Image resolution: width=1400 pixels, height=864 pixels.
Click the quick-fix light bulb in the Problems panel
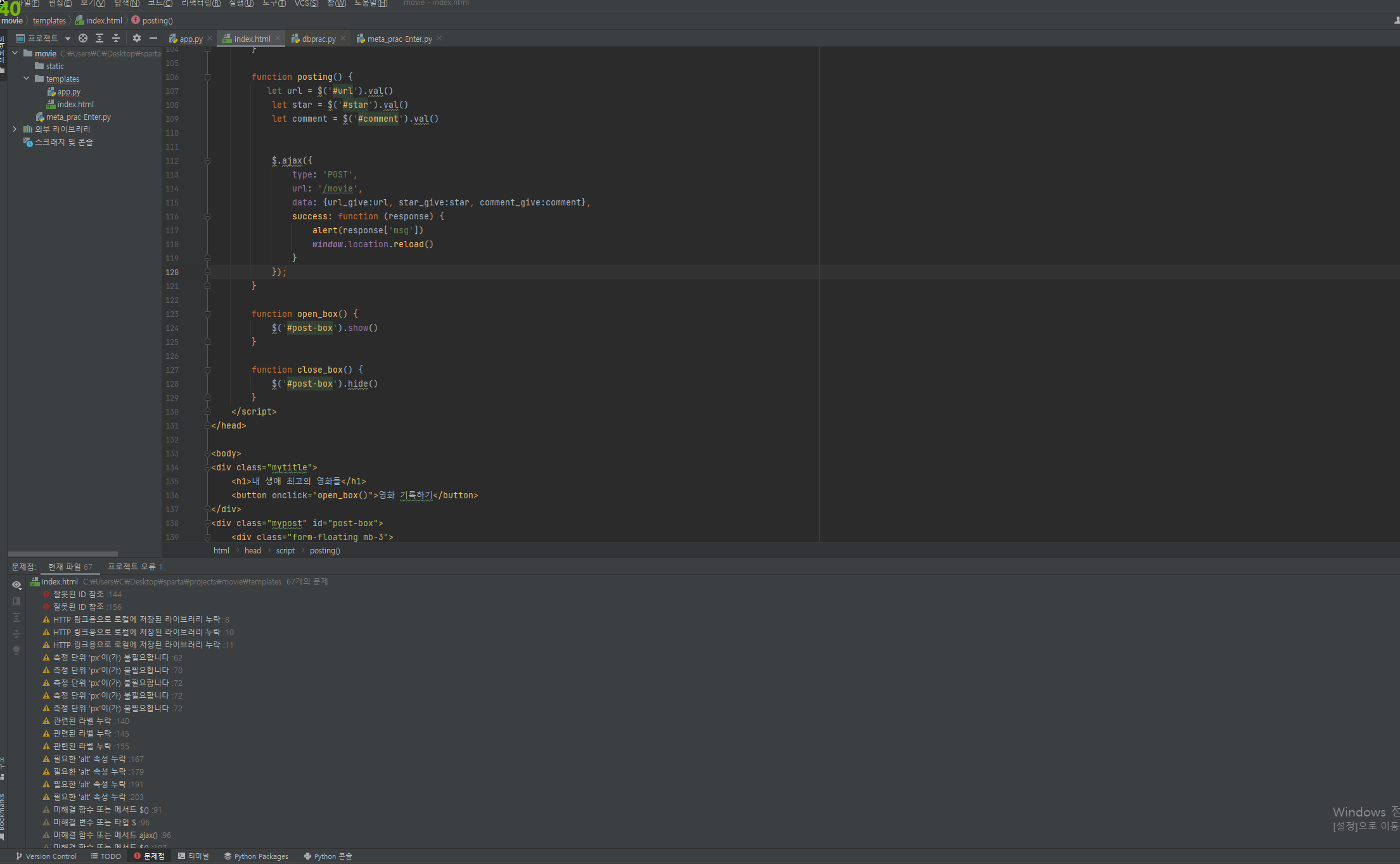pyautogui.click(x=16, y=650)
